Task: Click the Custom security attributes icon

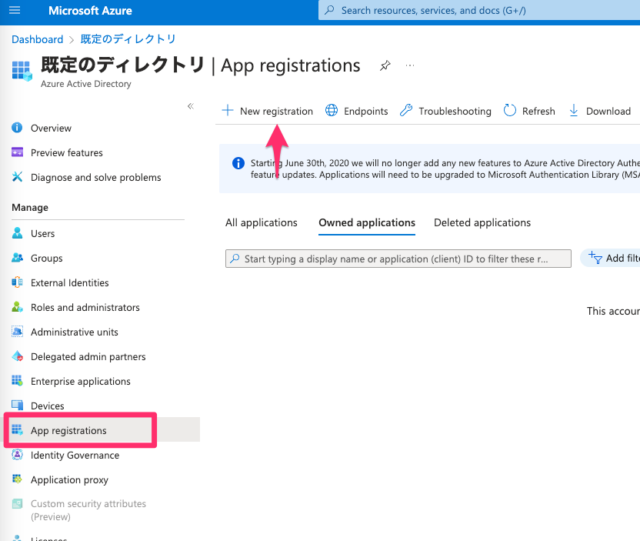Action: point(17,503)
